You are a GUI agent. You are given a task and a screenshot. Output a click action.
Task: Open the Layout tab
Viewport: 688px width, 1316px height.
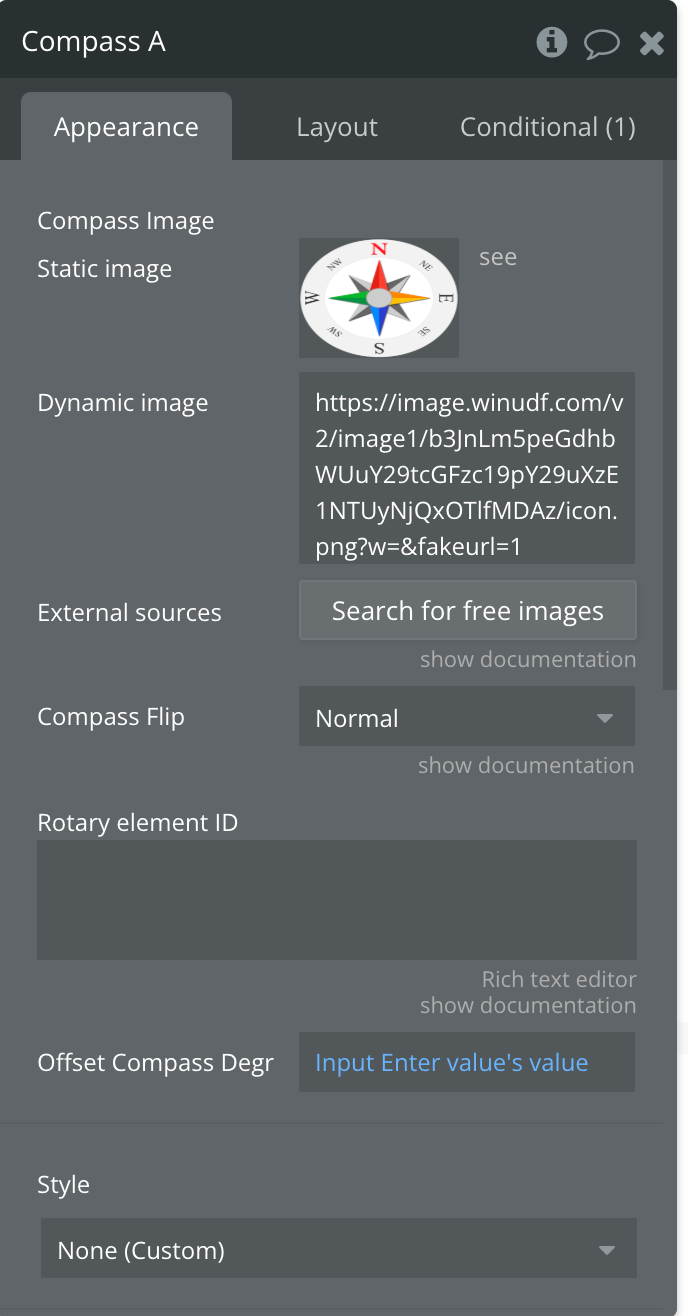(337, 127)
